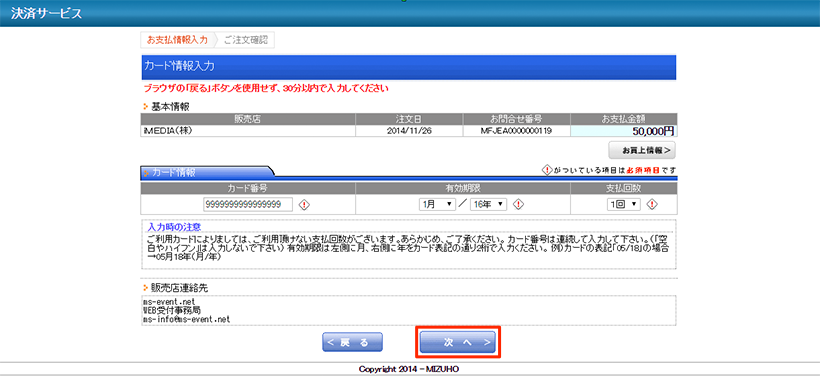Click the 支払回数 column header
Screen dimensions: 820x380
[x=624, y=188]
